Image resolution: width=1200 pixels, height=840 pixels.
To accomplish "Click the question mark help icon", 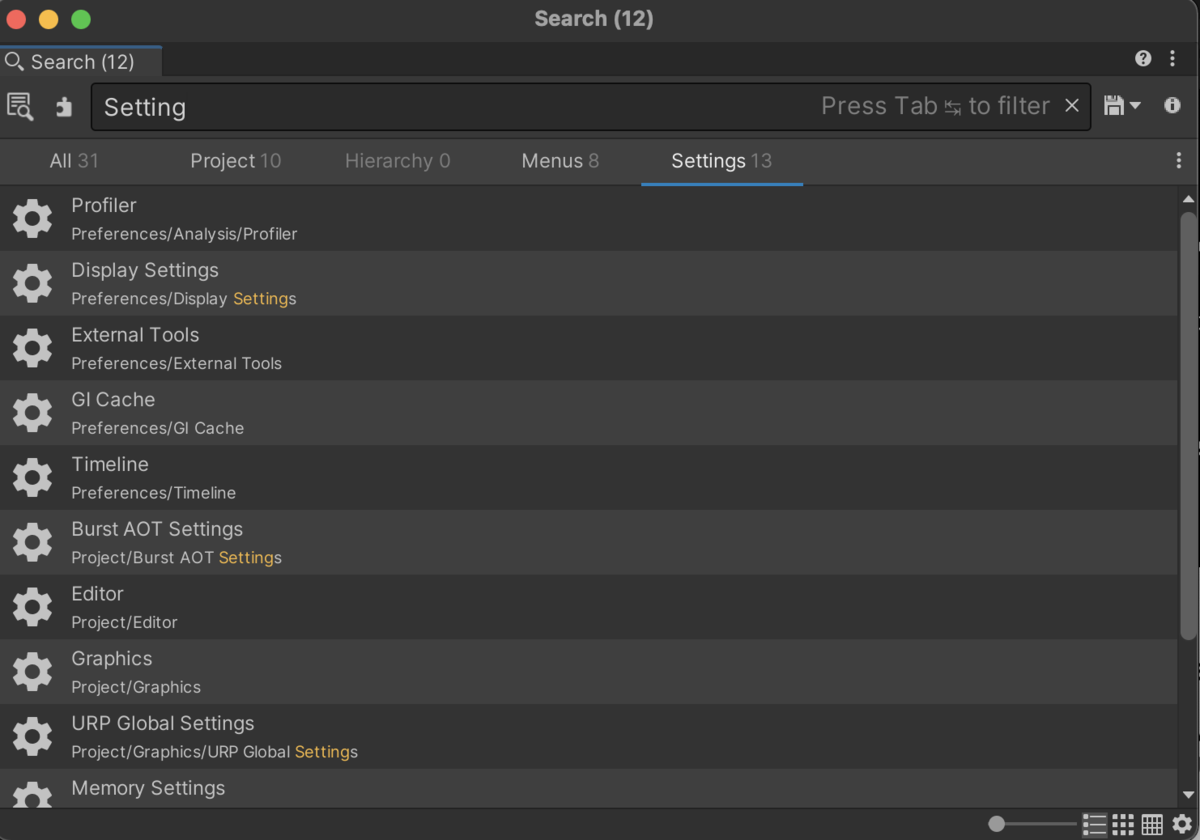I will pyautogui.click(x=1143, y=59).
